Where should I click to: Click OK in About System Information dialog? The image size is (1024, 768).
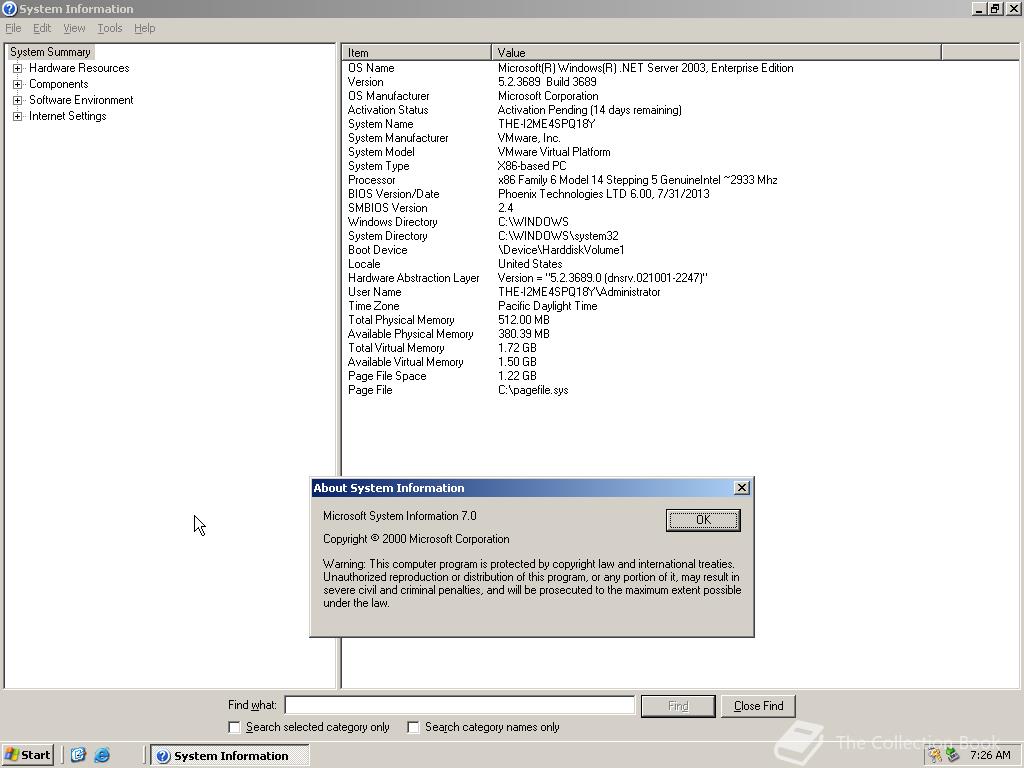pyautogui.click(x=703, y=520)
